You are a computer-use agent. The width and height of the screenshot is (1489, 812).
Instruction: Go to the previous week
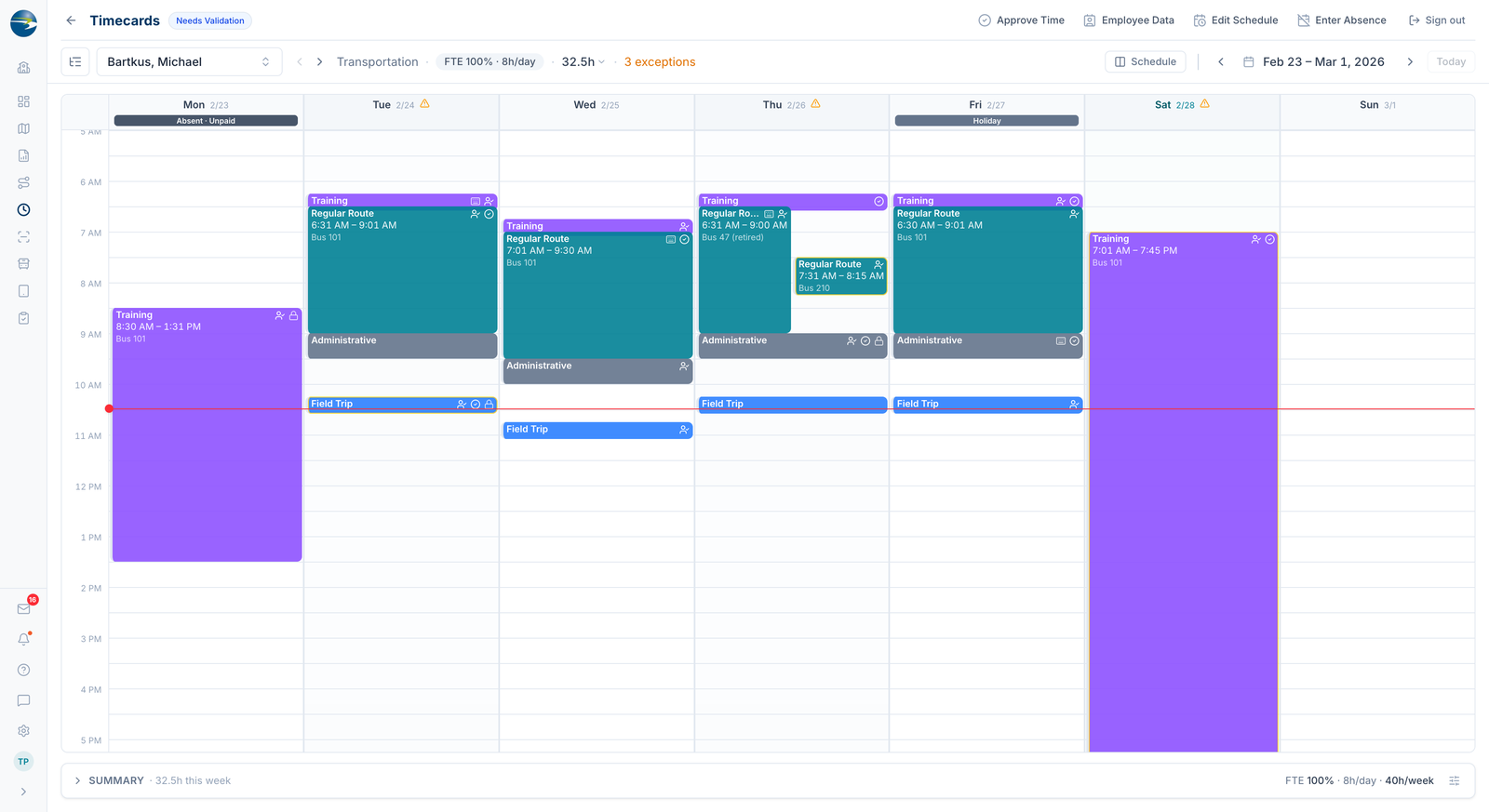[1221, 61]
